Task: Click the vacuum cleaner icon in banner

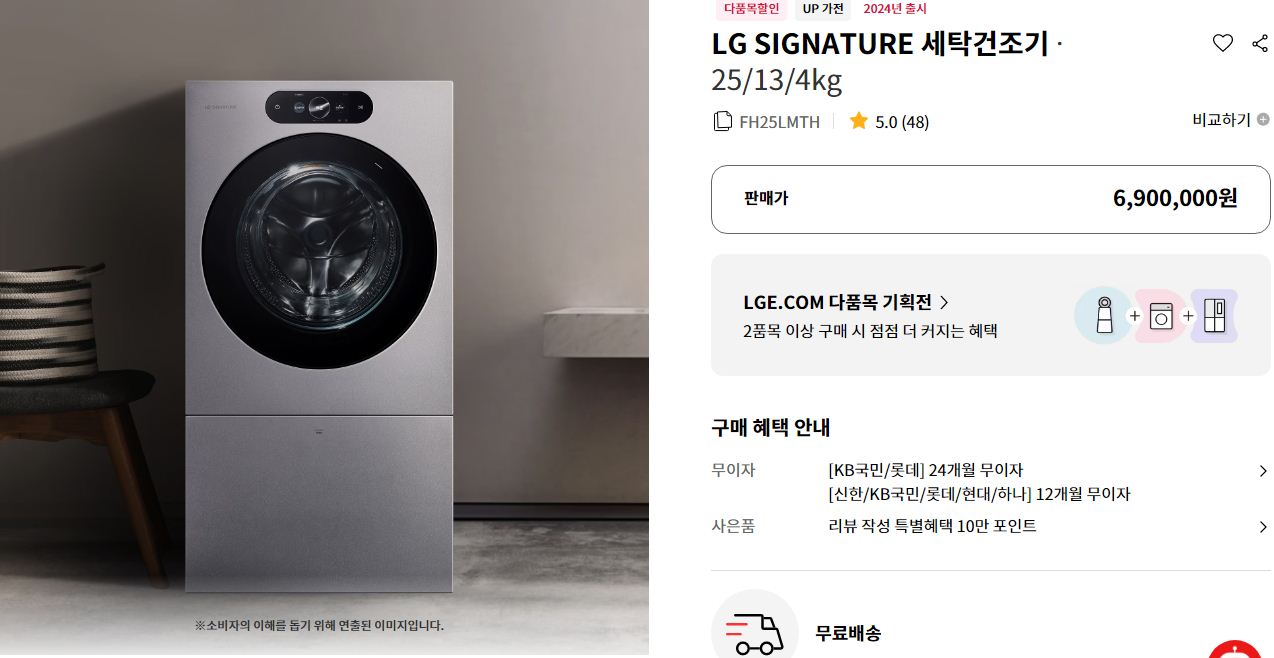Action: coord(1103,316)
